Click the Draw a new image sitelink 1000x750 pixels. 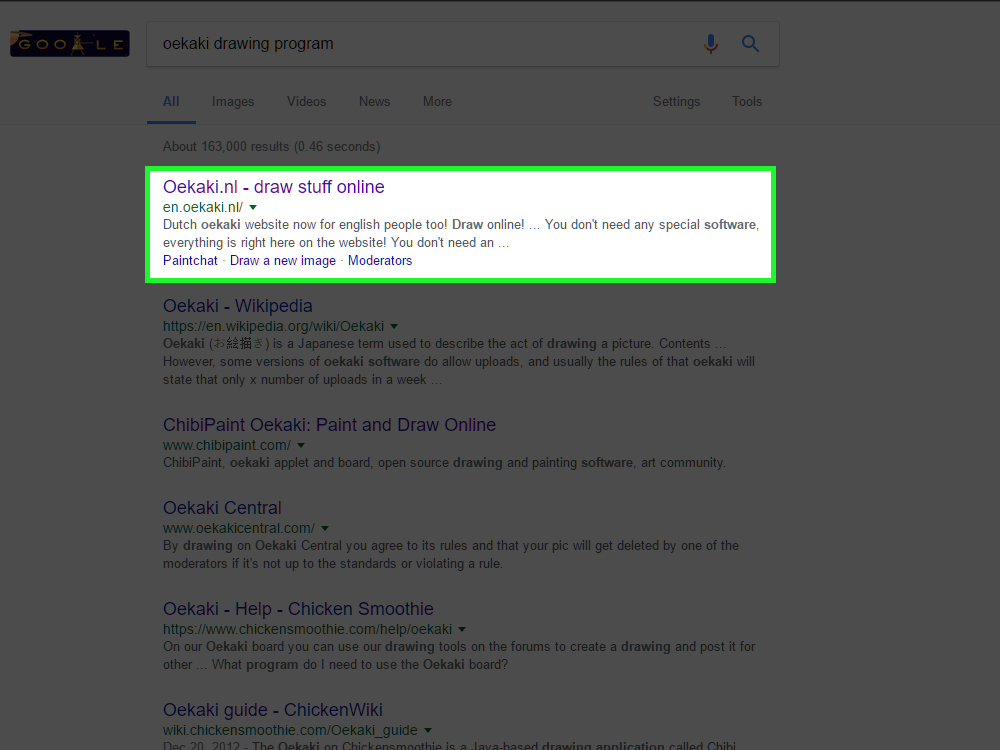283,261
